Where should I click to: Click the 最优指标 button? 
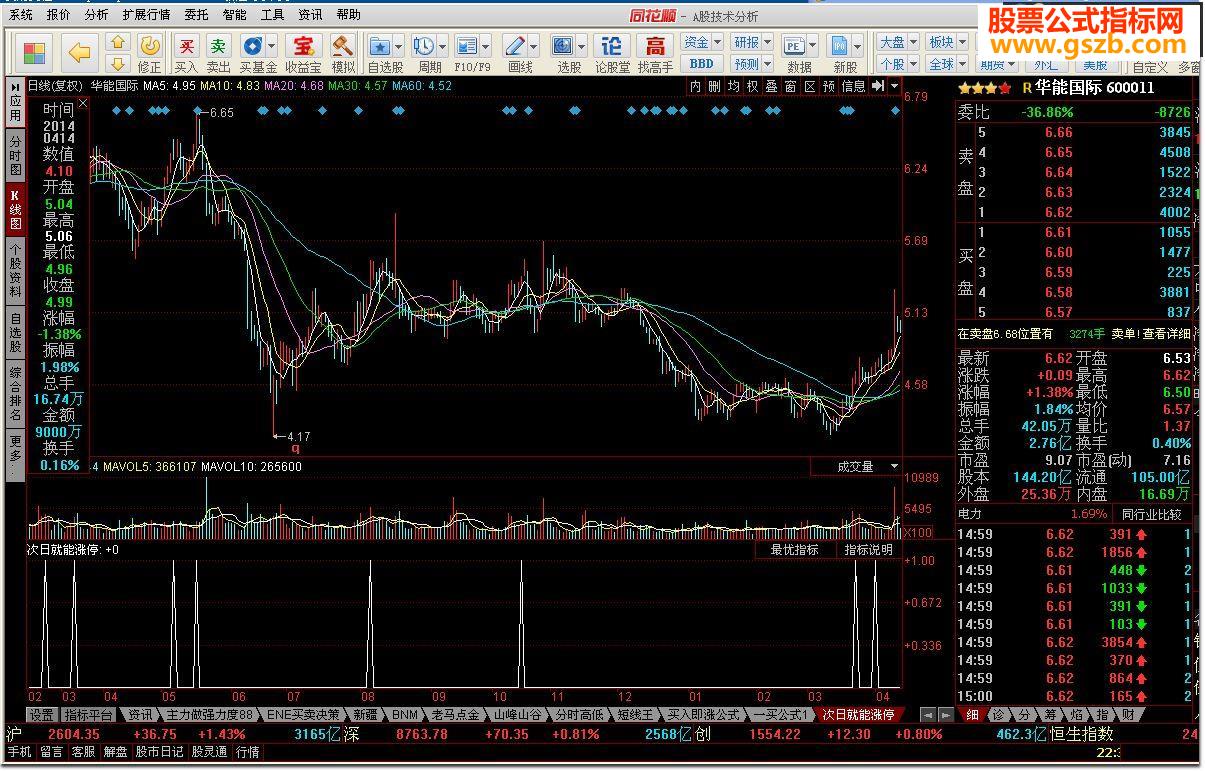point(794,550)
